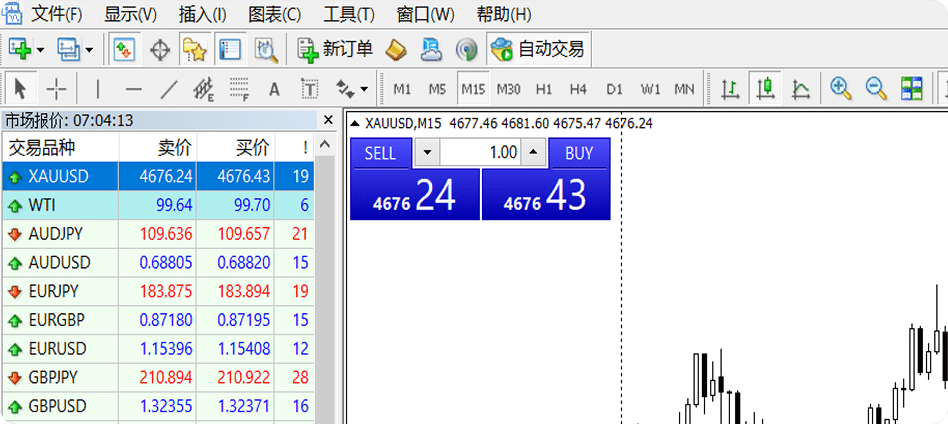This screenshot has width=948, height=424.
Task: Click the text label 'A' tool
Action: pyautogui.click(x=274, y=88)
